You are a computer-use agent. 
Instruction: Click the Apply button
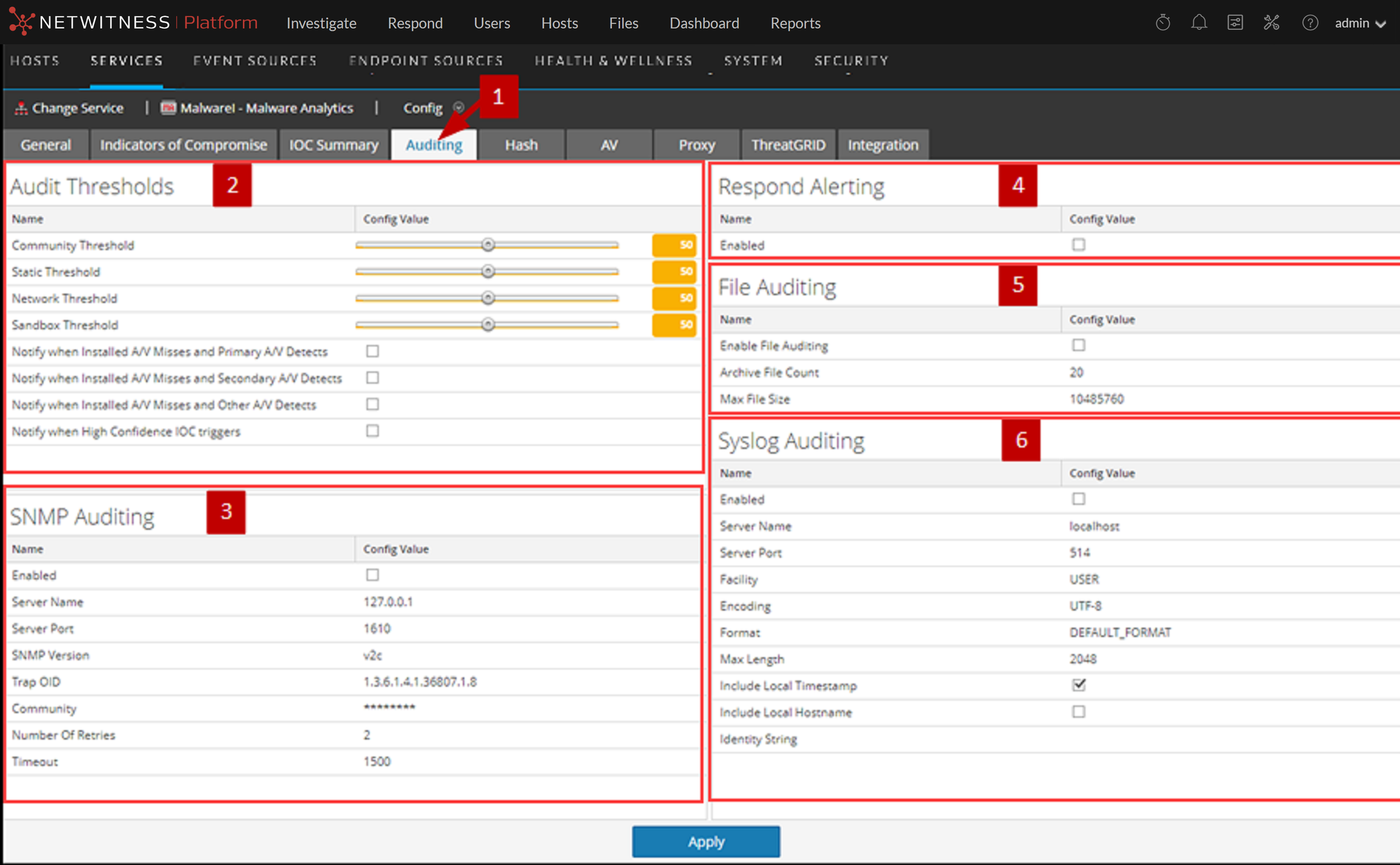tap(705, 842)
